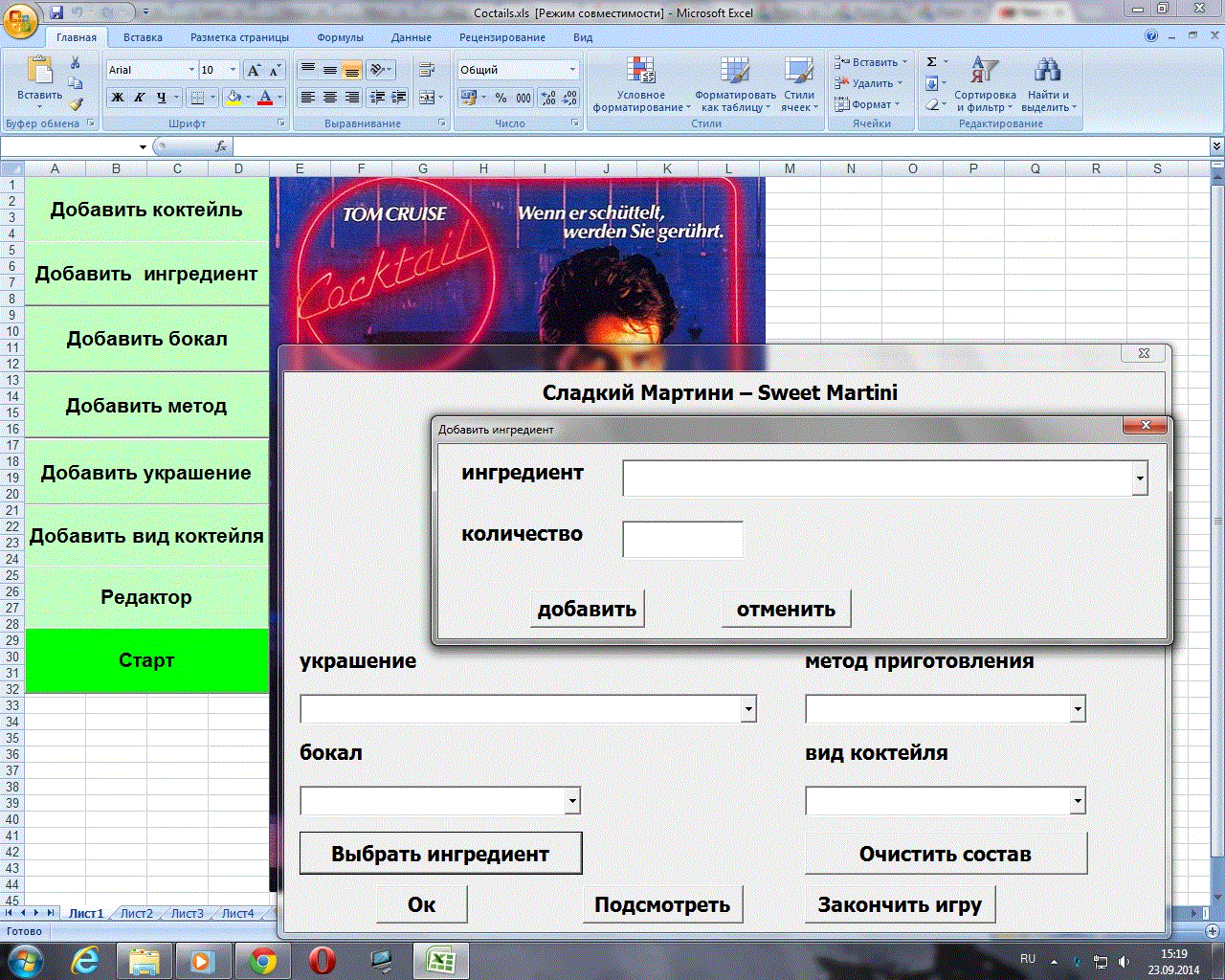Toggle bold (Ж) formatting

point(118,98)
